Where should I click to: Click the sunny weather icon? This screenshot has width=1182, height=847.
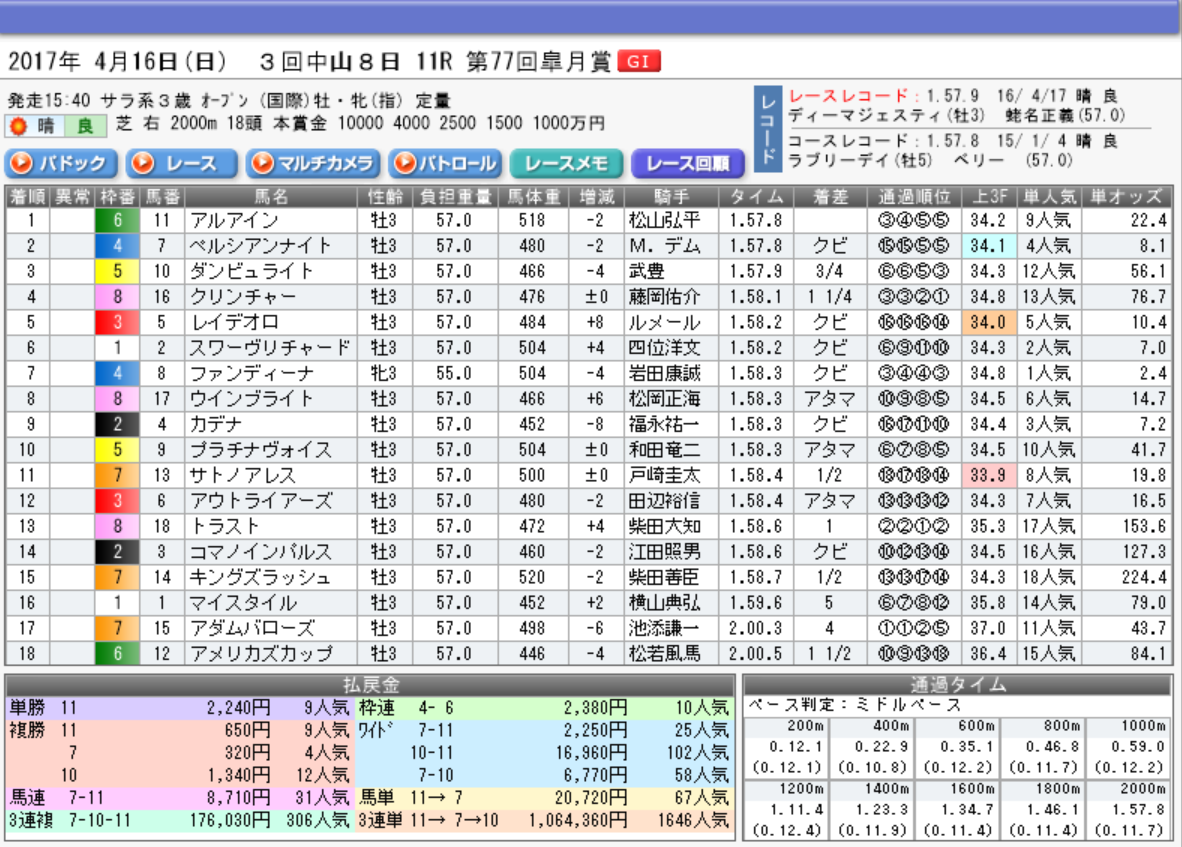(18, 126)
